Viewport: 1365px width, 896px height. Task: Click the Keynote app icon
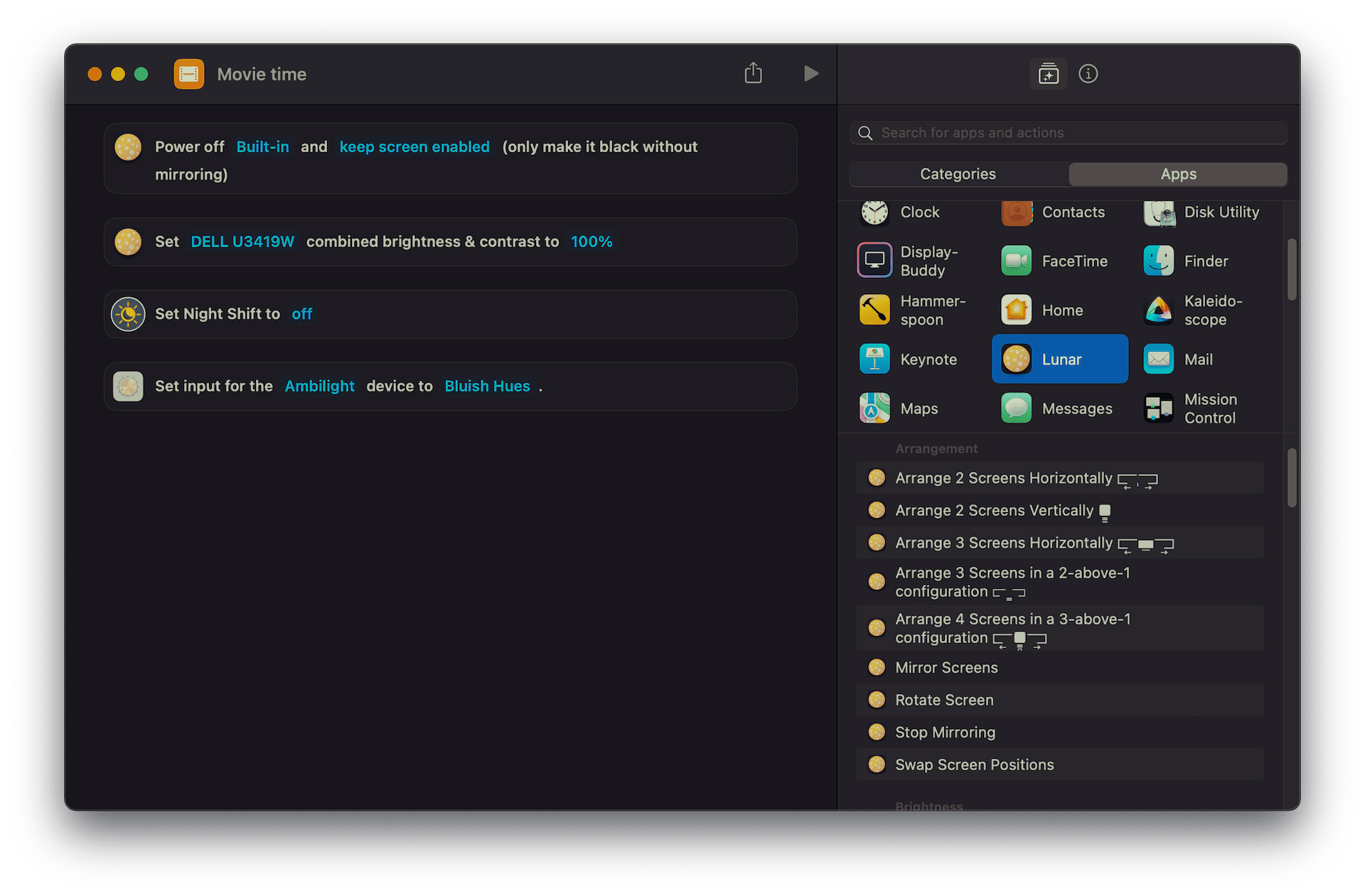point(874,359)
